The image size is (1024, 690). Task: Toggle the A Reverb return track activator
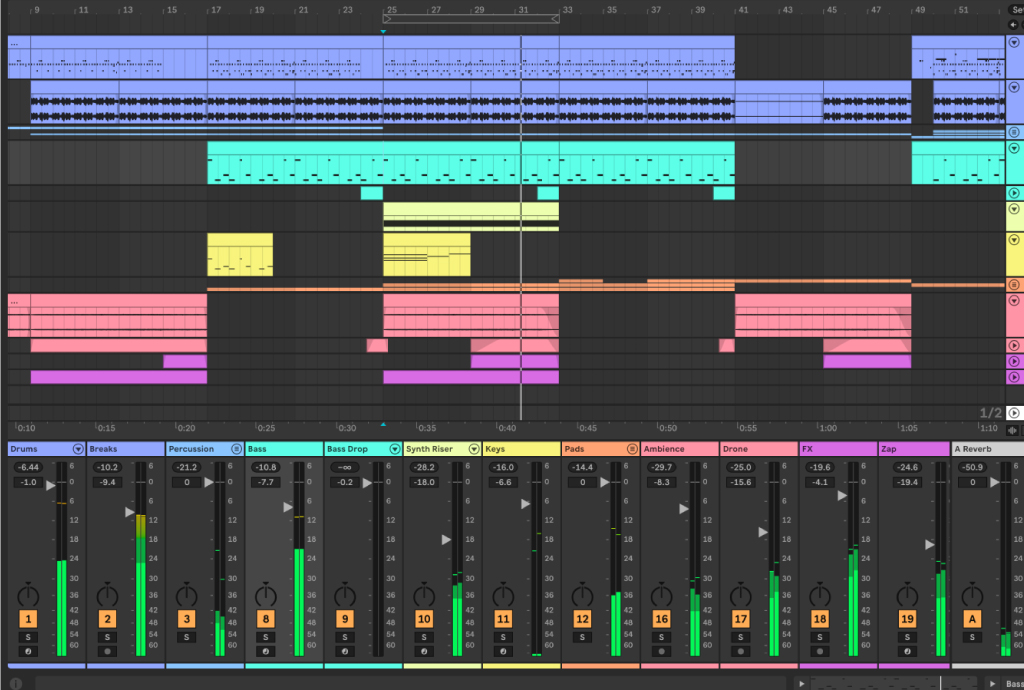(x=972, y=619)
